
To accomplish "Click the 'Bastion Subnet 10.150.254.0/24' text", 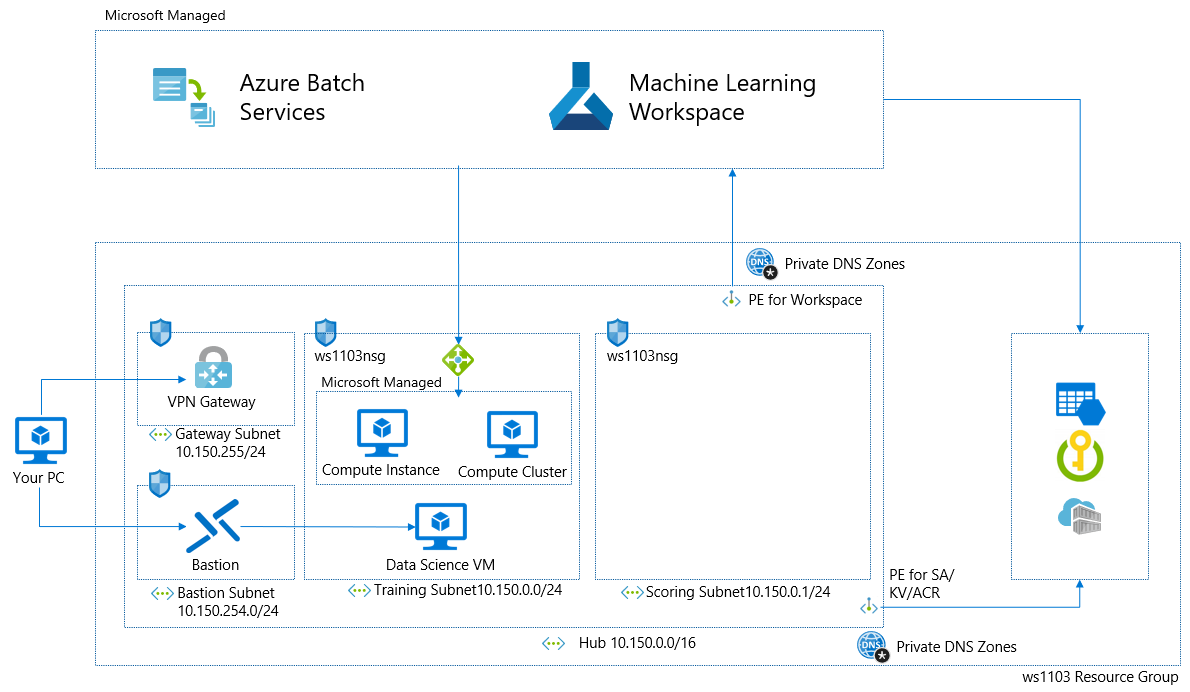I will point(228,602).
